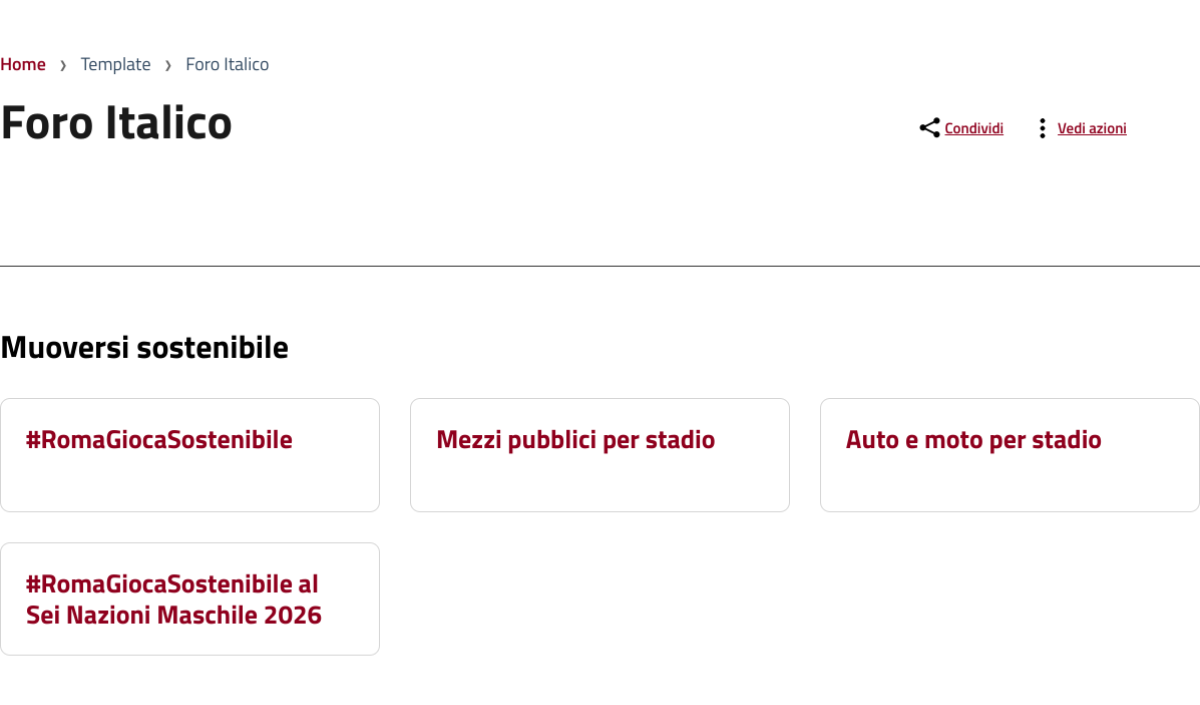Click the Muoversi sostenibile section heading
This screenshot has width=1200, height=705.
click(x=144, y=347)
